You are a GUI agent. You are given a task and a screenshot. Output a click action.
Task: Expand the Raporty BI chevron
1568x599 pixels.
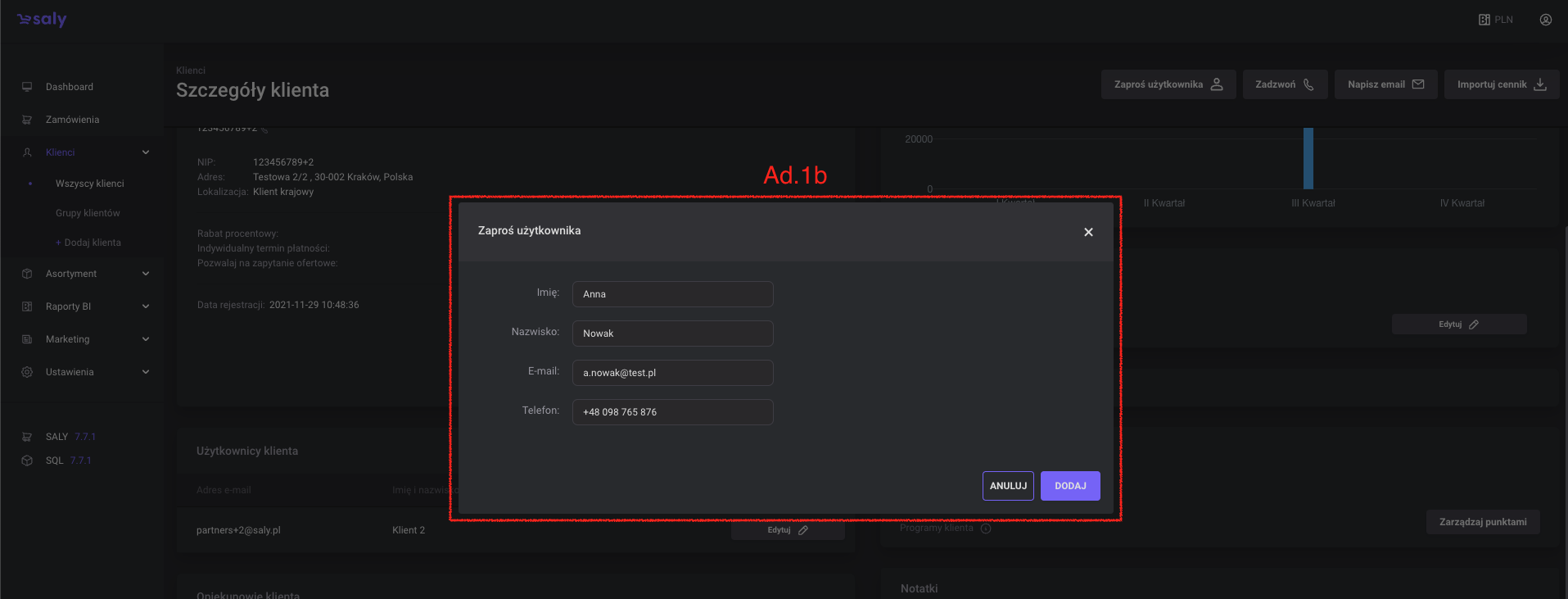(146, 306)
